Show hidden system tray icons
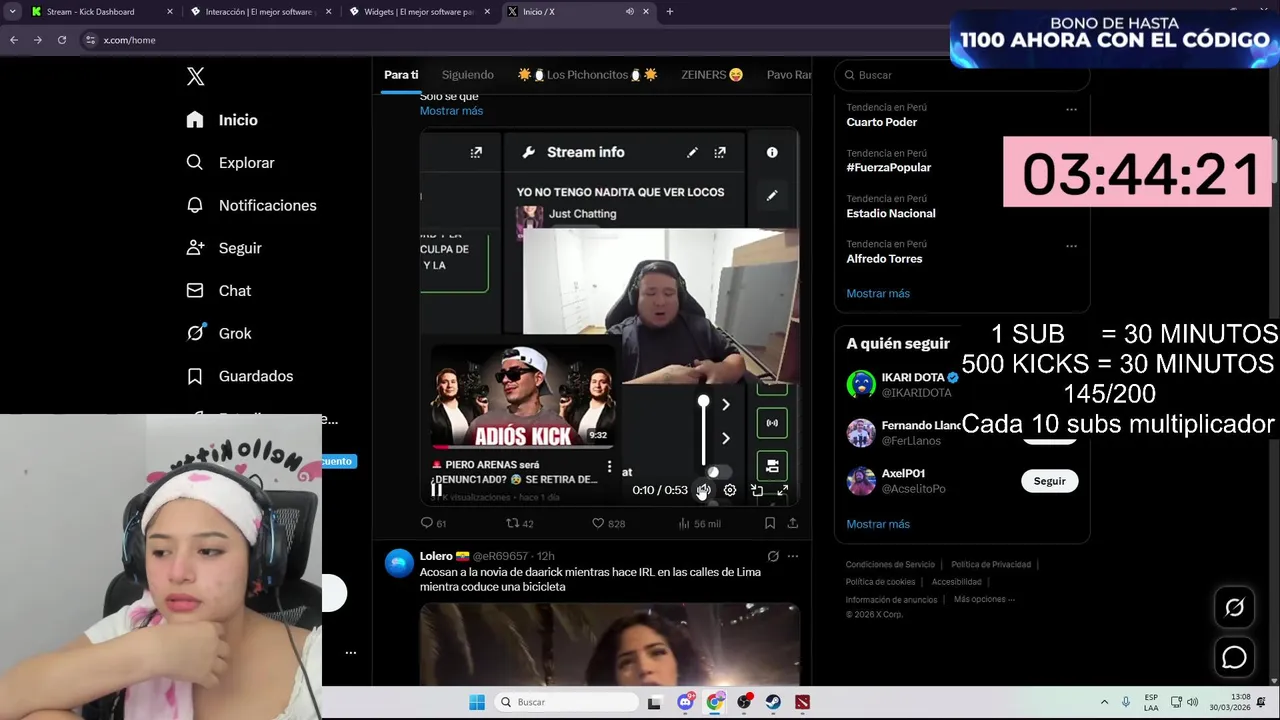 pos(1104,702)
